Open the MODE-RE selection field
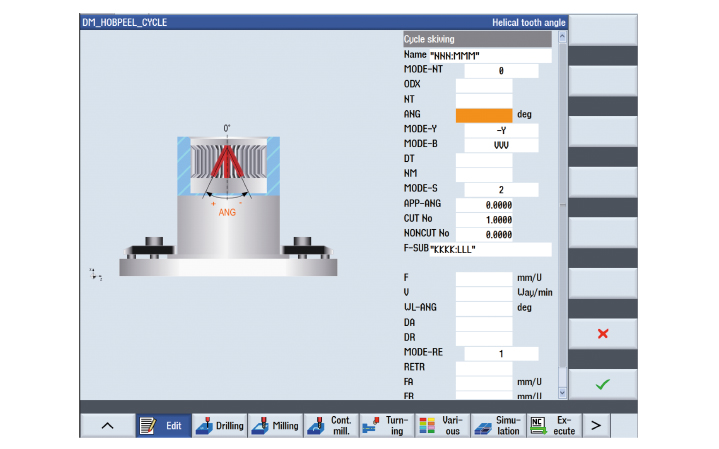The width and height of the screenshot is (719, 449). [x=496, y=353]
